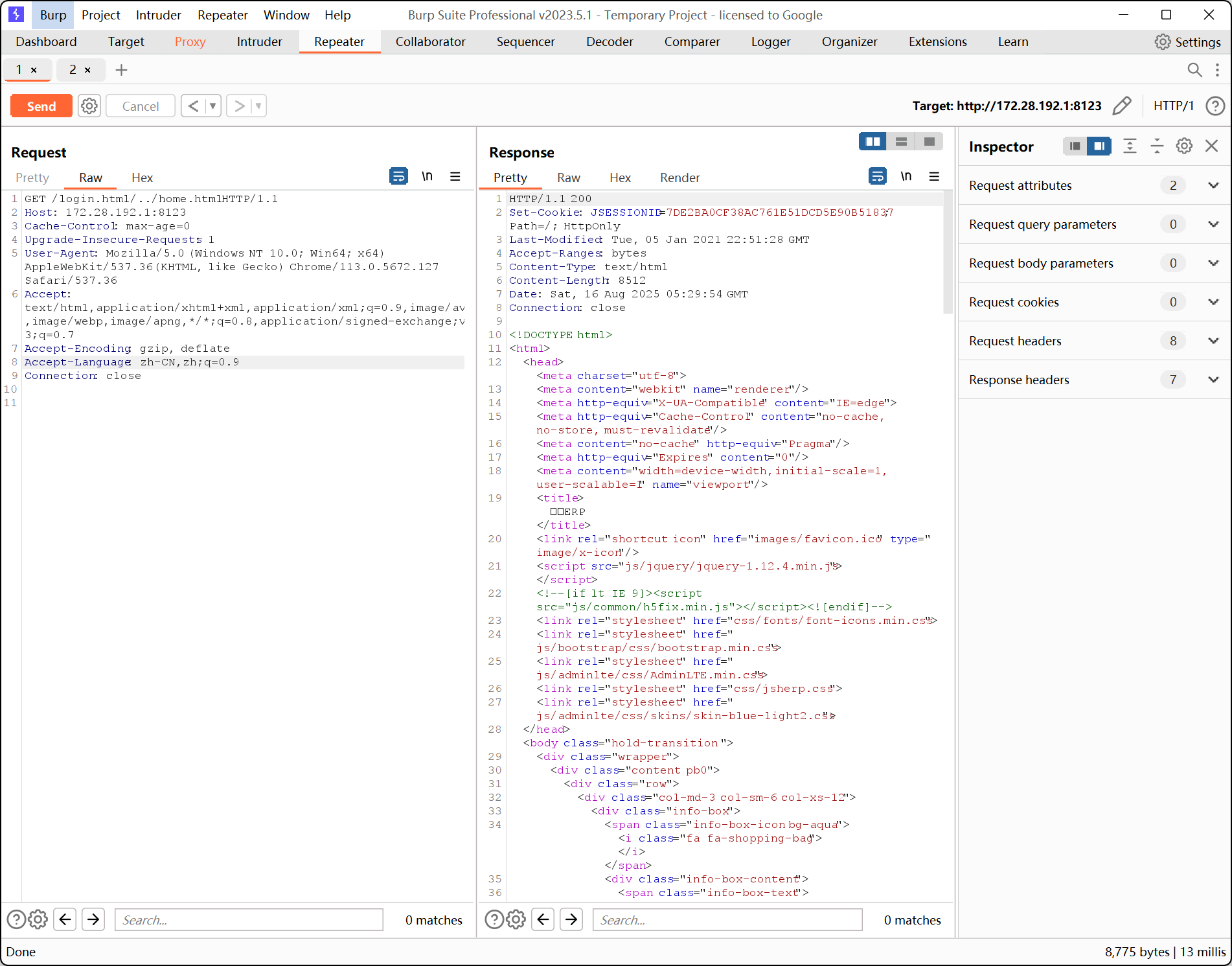Open the history back dropdown arrow
Screen dimensions: 1232x966
(x=212, y=106)
